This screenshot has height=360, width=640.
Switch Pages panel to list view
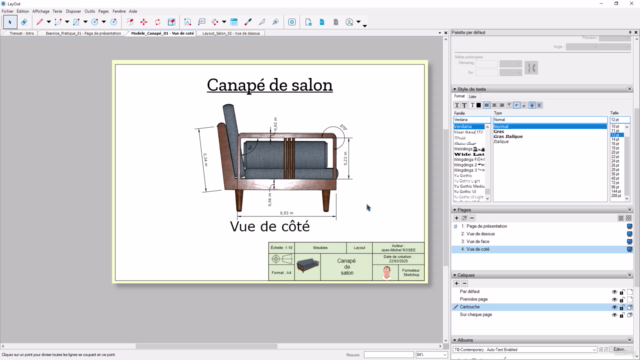pyautogui.click(x=621, y=218)
